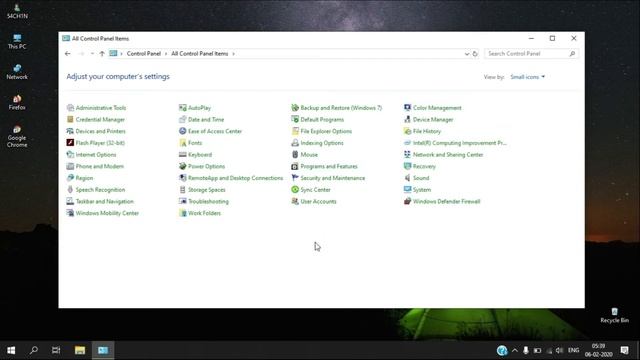The width and height of the screenshot is (640, 360).
Task: Open the recent locations arrow
Action: pos(92,53)
